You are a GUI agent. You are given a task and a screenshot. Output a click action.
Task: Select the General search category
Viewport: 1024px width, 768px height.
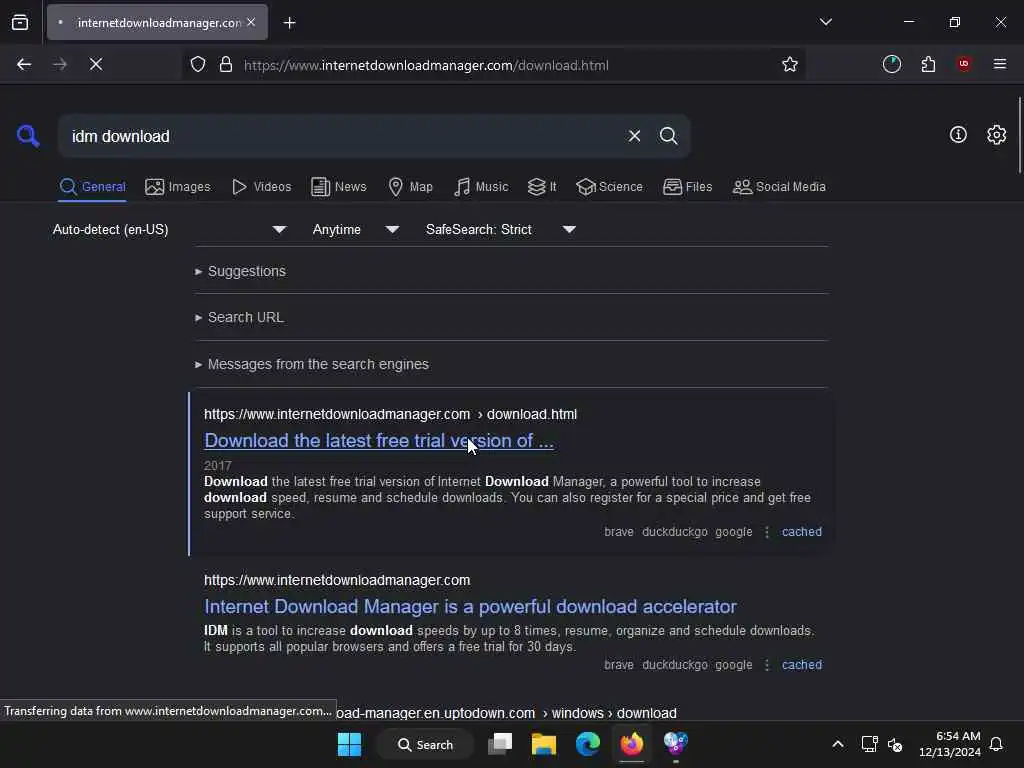click(x=92, y=187)
